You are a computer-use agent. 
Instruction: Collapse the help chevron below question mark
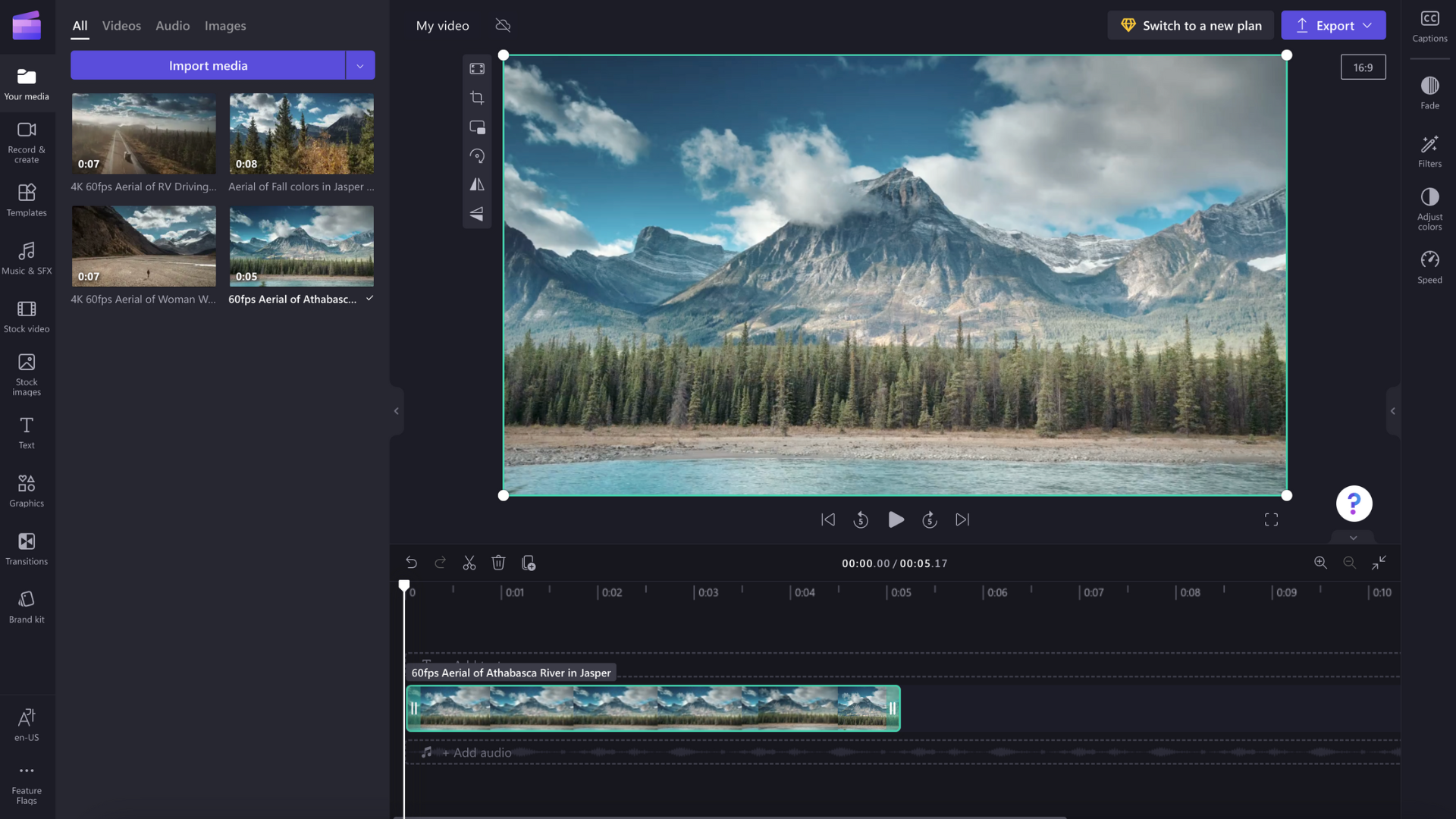coord(1354,538)
